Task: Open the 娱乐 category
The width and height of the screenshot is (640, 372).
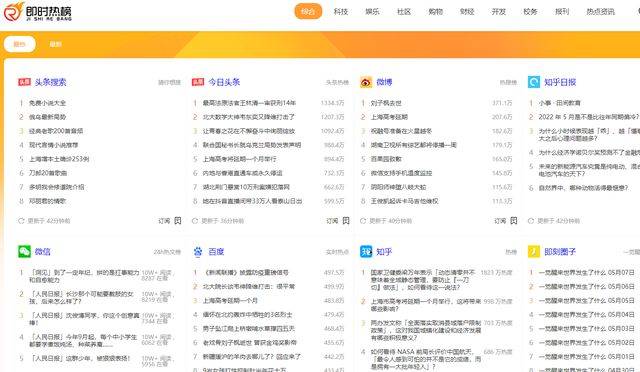Action: (372, 11)
